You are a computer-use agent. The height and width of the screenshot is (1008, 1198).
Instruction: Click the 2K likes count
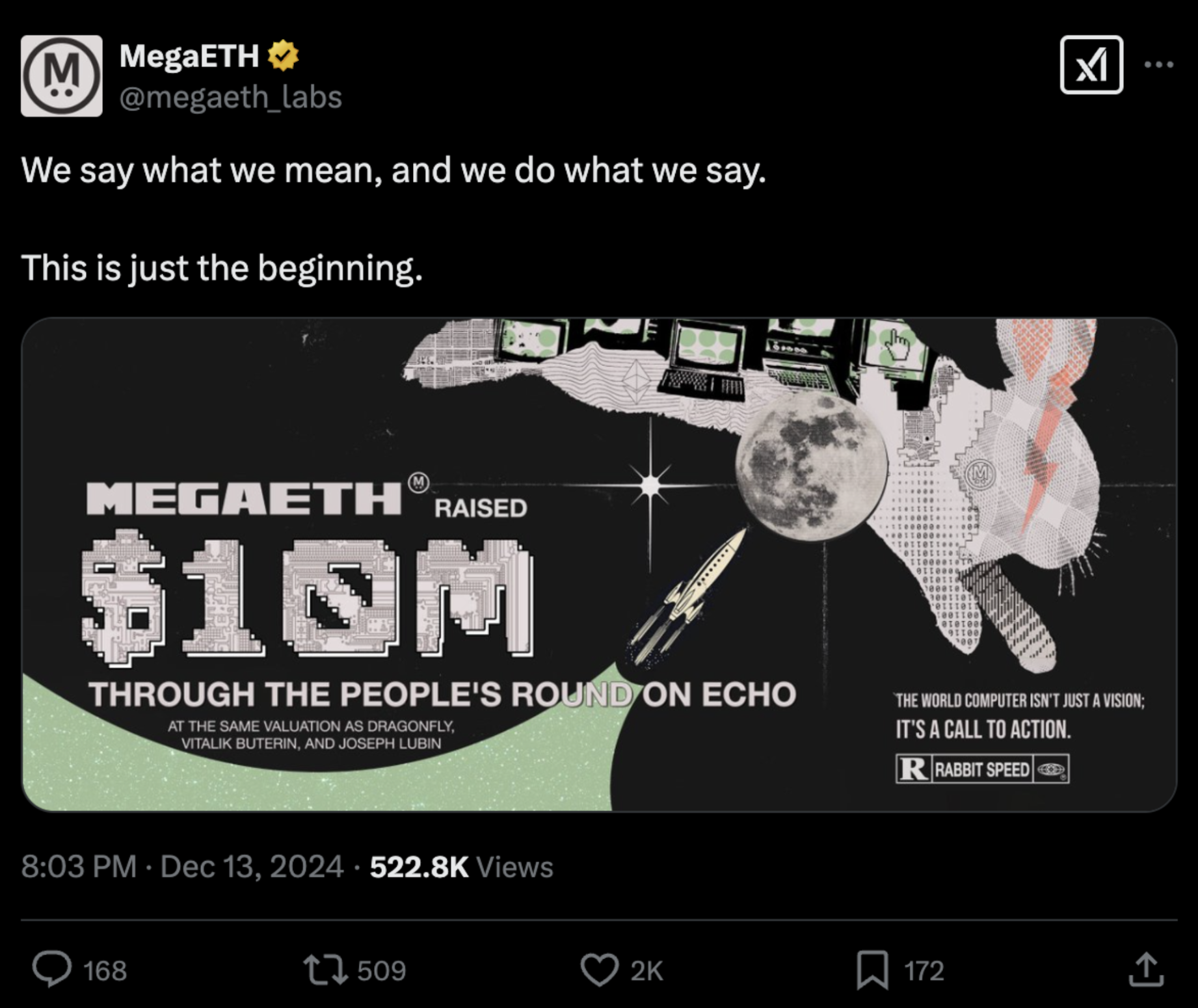(x=646, y=971)
